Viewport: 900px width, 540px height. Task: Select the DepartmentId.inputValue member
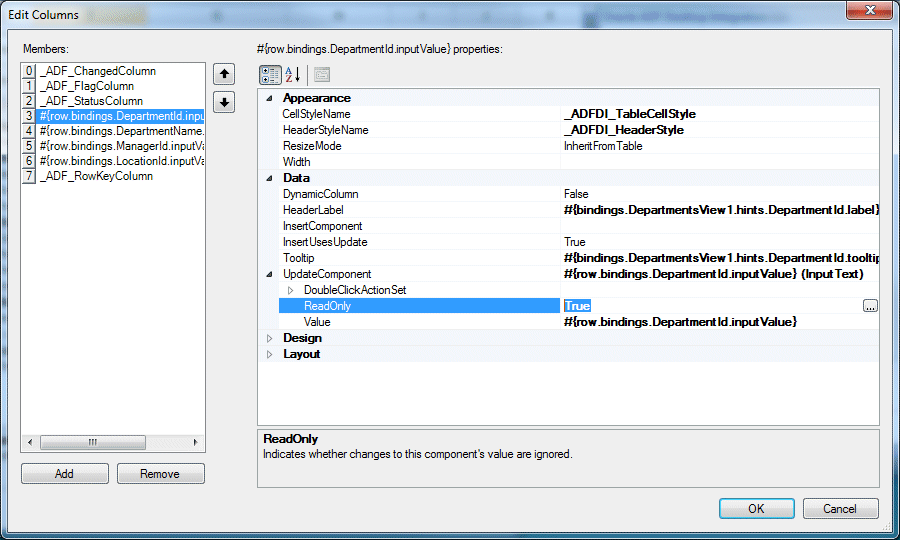tap(121, 116)
